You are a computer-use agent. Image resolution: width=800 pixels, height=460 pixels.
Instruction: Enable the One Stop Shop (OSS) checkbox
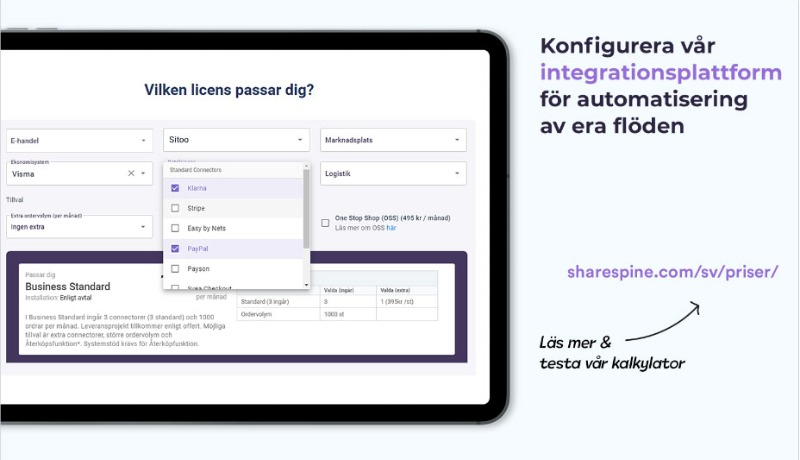(x=325, y=223)
